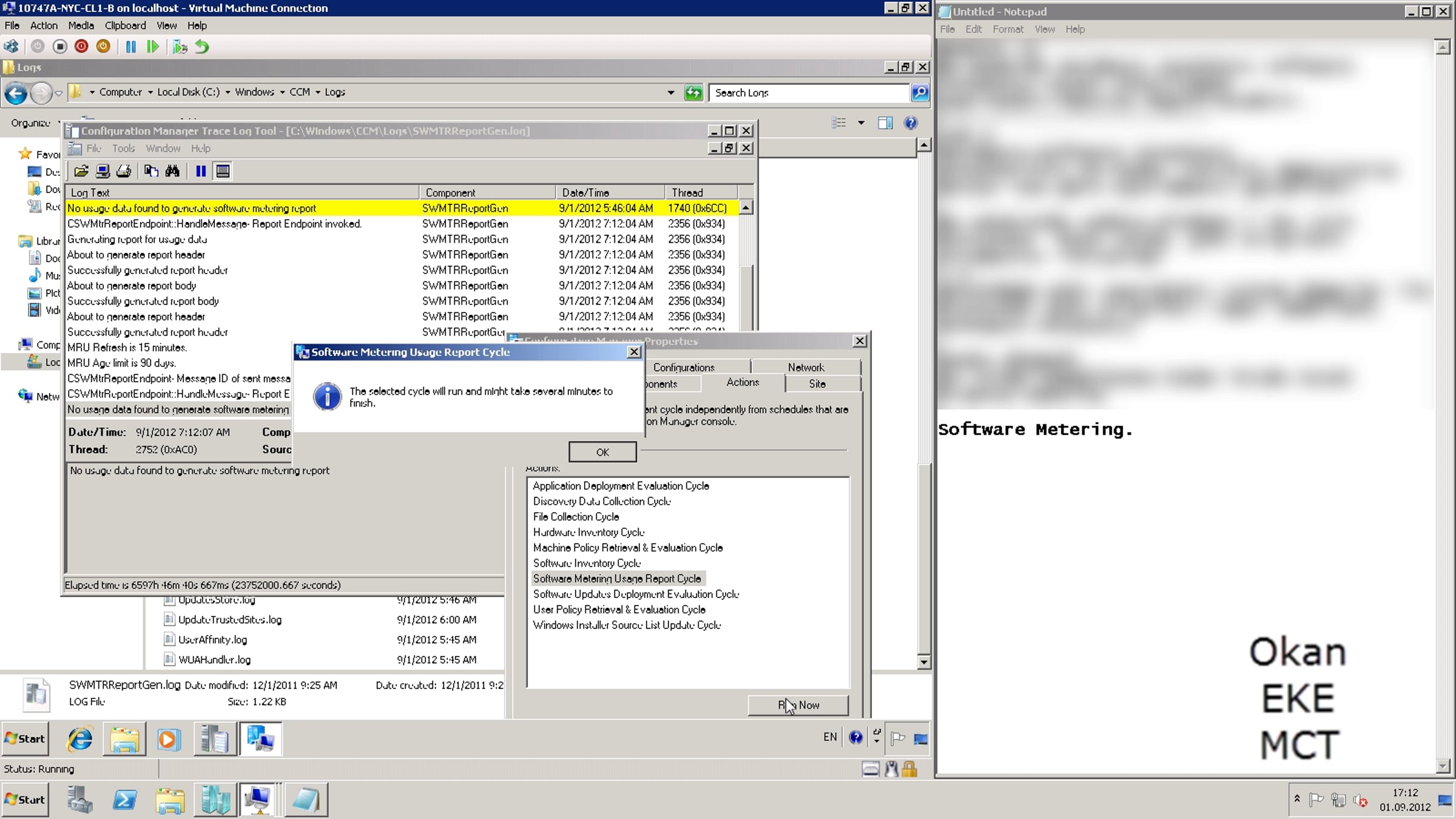Click the Turn Off VM toolbar icon

59,47
